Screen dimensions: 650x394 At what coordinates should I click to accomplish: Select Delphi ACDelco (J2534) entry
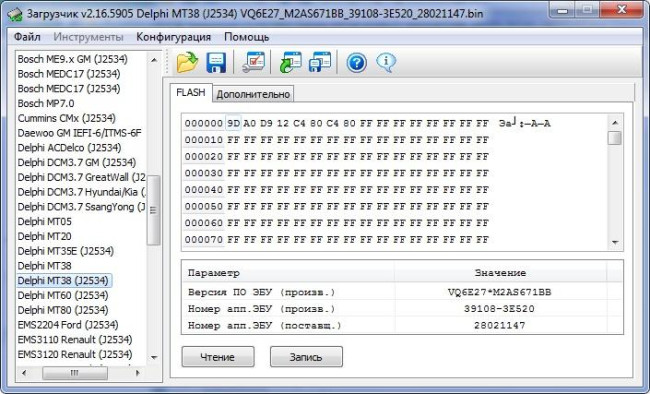[x=69, y=148]
